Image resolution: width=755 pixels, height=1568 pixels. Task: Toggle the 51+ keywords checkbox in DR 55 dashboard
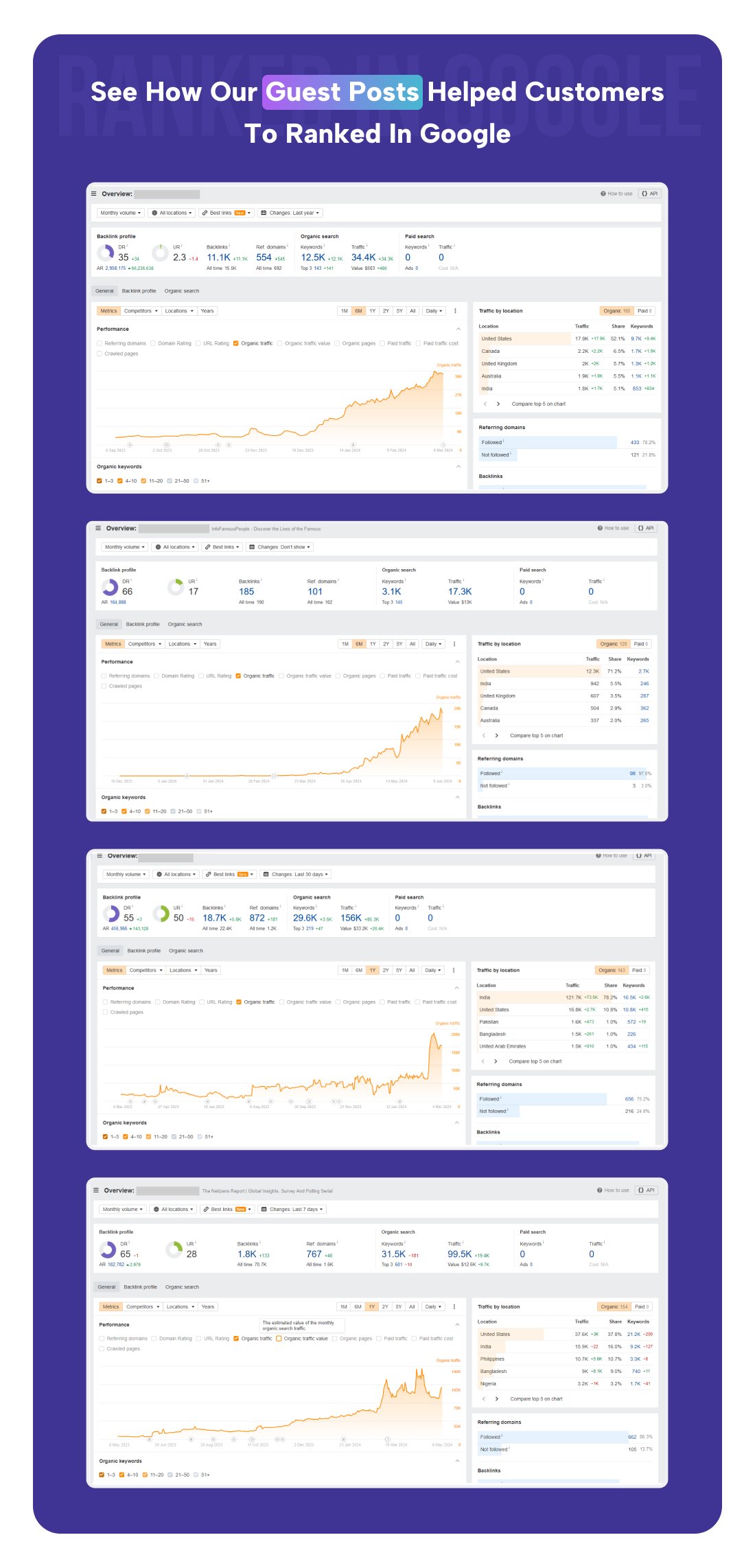click(x=200, y=1136)
